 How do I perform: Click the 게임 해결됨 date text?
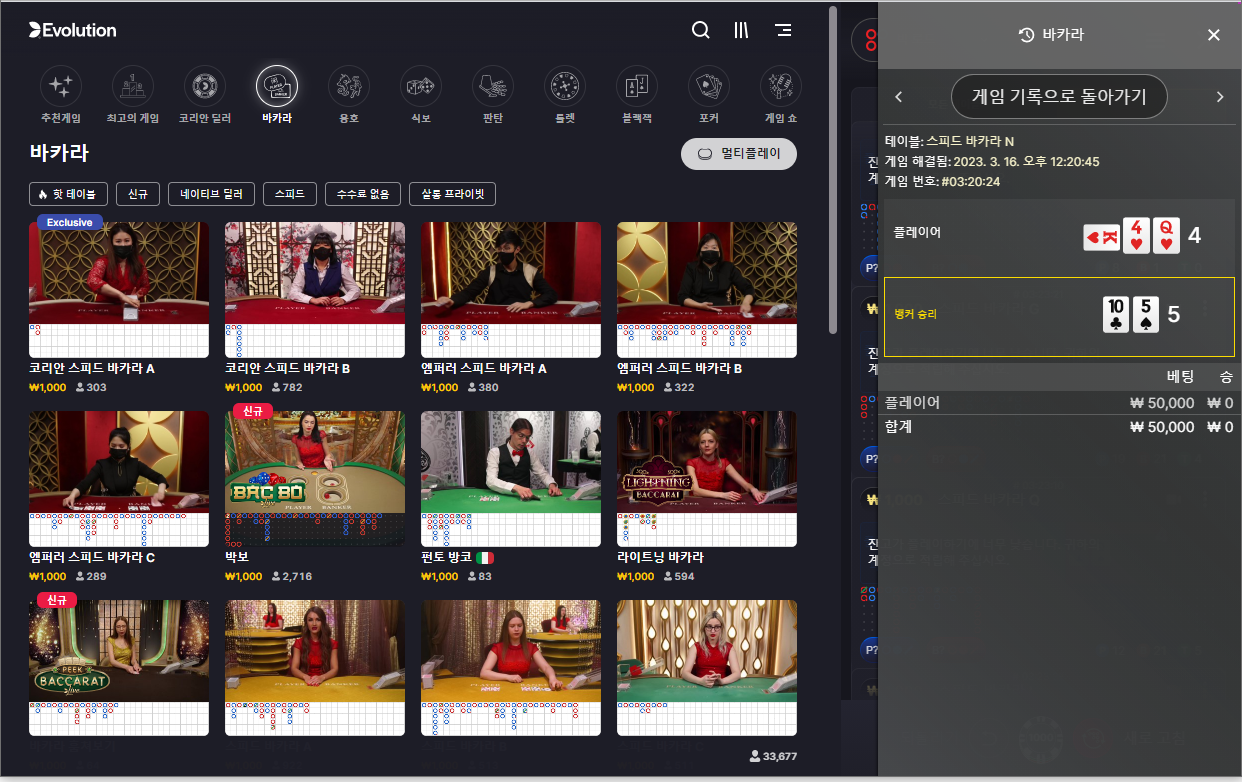pyautogui.click(x=992, y=161)
